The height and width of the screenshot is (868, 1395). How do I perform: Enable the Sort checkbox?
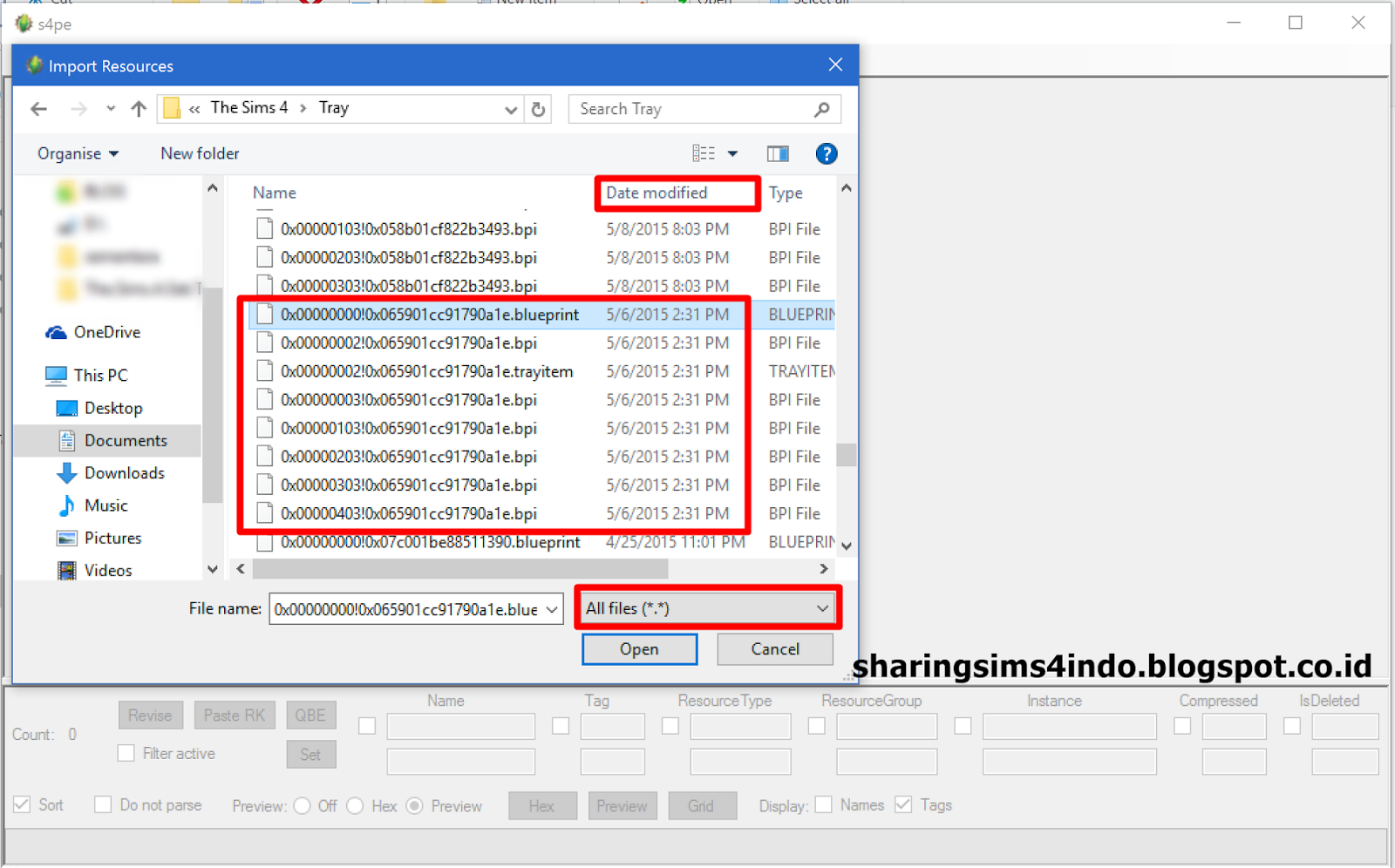pyautogui.click(x=20, y=804)
